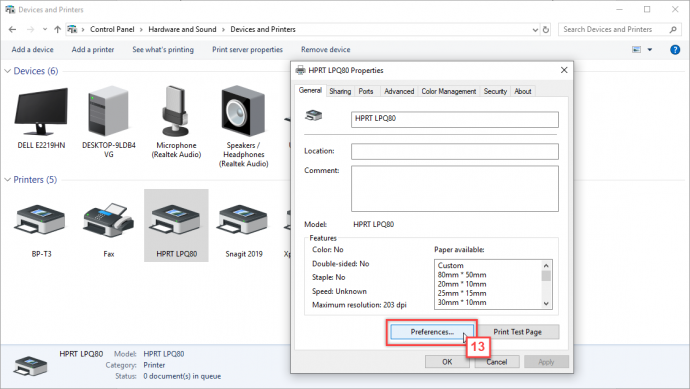690x389 pixels.
Task: Open printer Preferences
Action: click(x=432, y=332)
